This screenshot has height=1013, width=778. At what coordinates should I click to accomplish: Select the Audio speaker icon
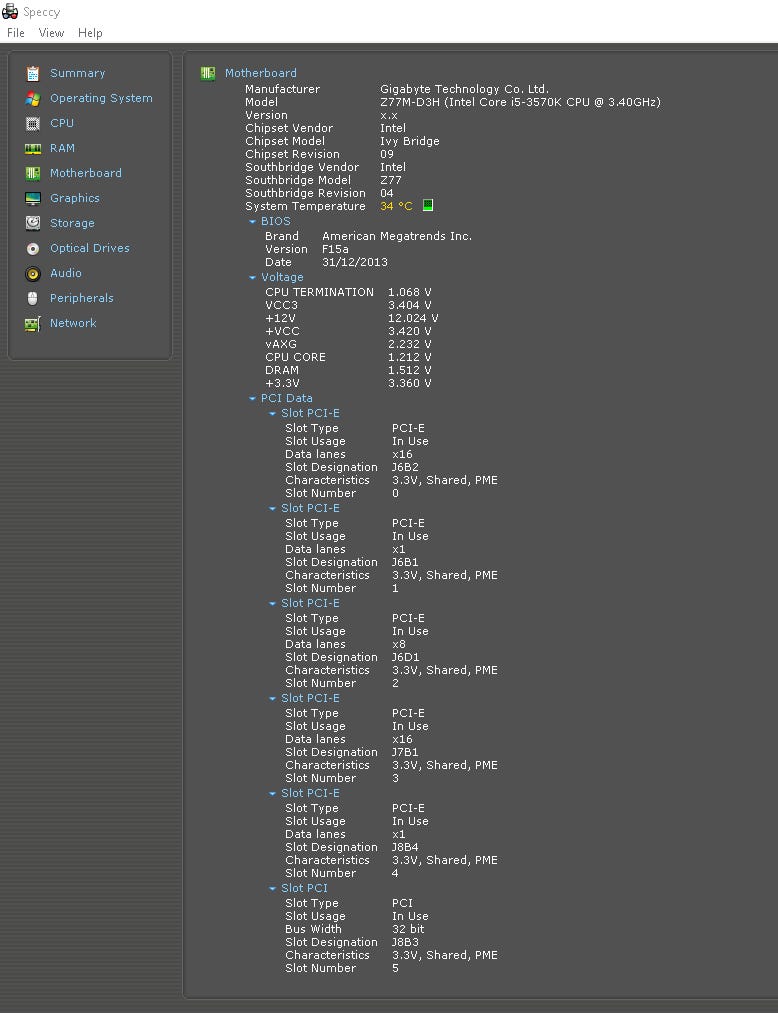point(33,273)
